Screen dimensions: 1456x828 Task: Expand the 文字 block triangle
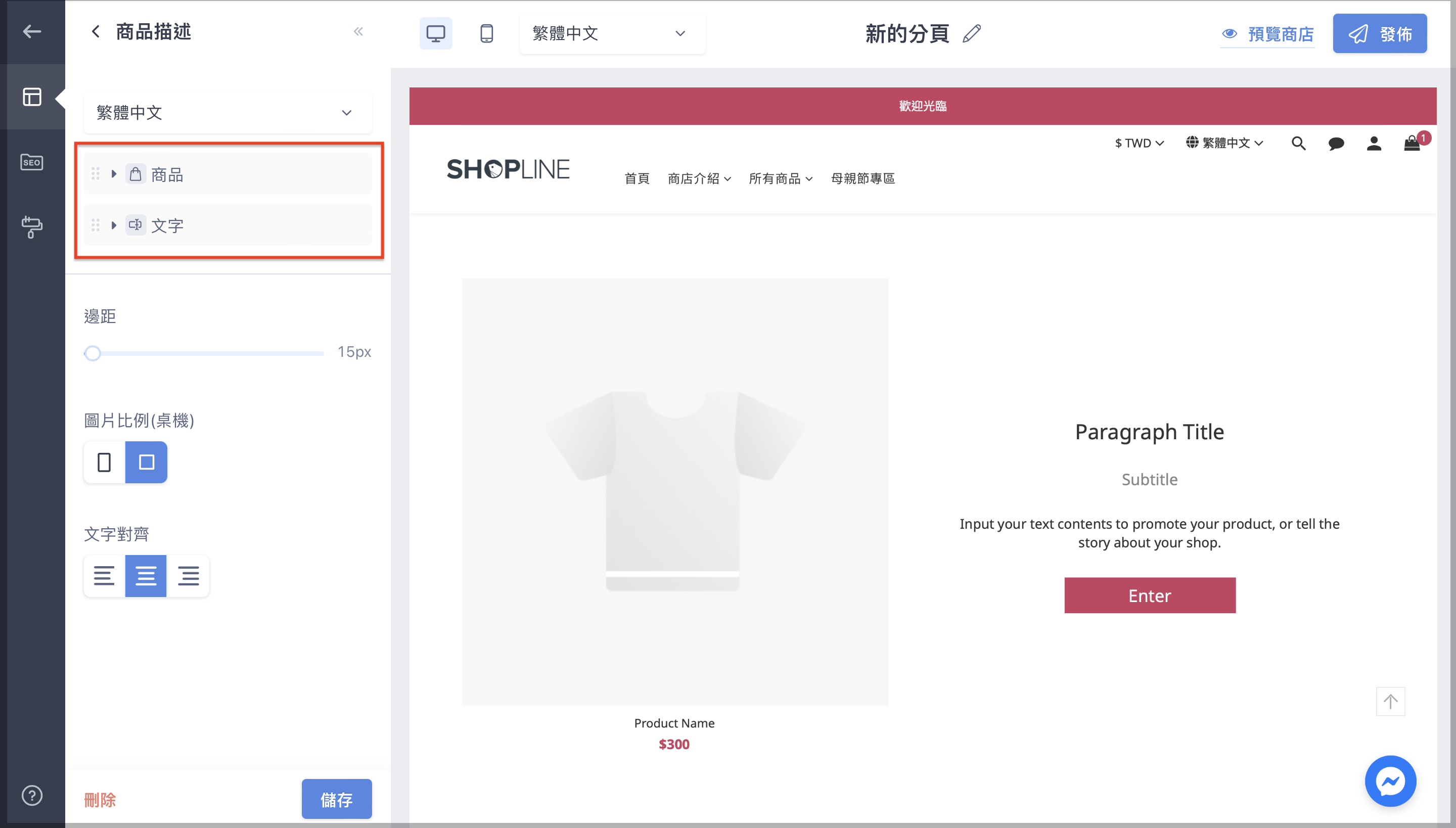114,225
